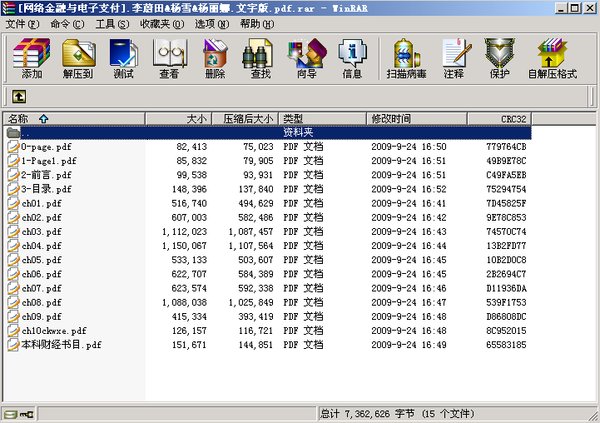Sort by 压缩后大小 column header
Image resolution: width=600 pixels, height=423 pixels.
point(245,119)
